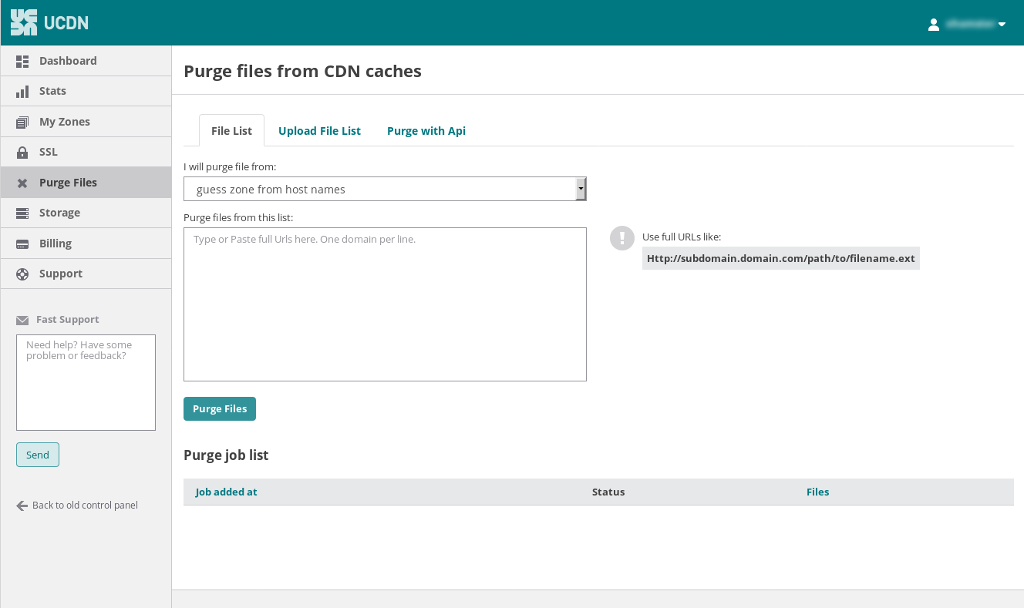Switch to the Purge with Api tab

[426, 131]
